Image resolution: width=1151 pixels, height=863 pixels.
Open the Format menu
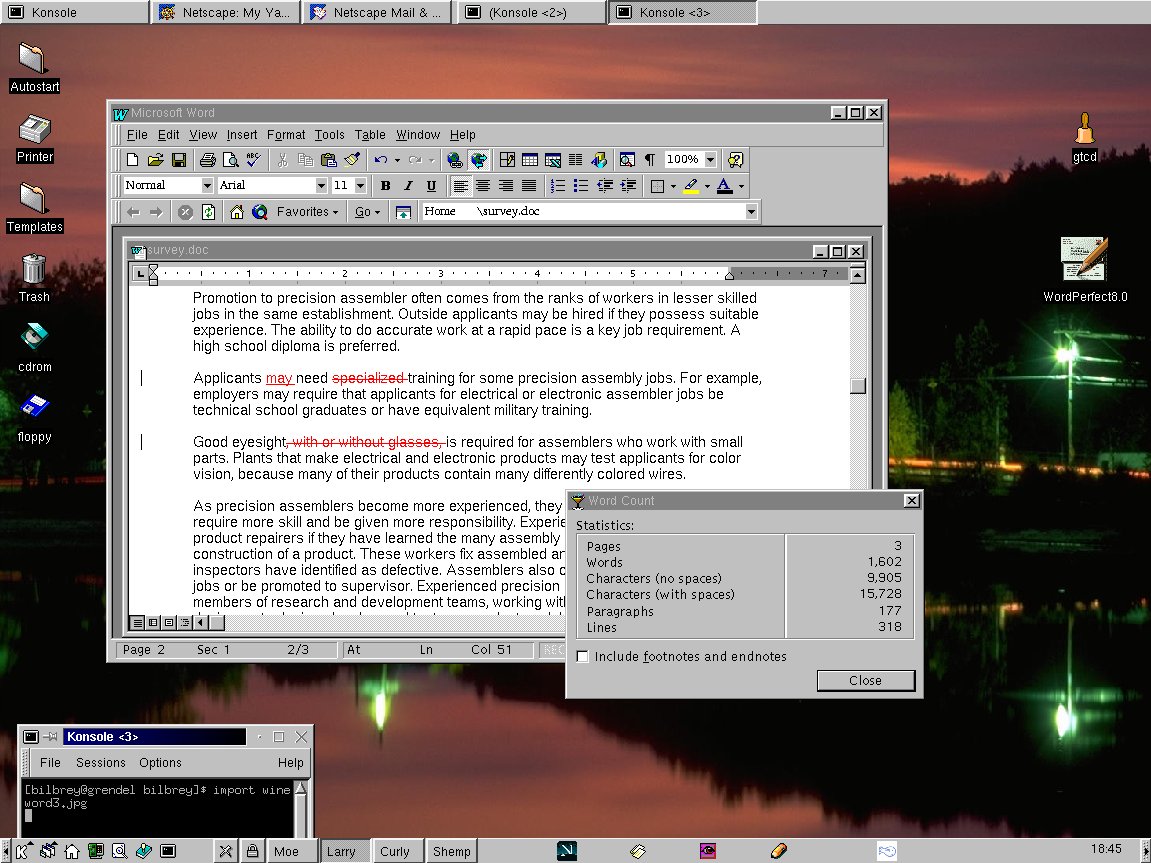286,135
